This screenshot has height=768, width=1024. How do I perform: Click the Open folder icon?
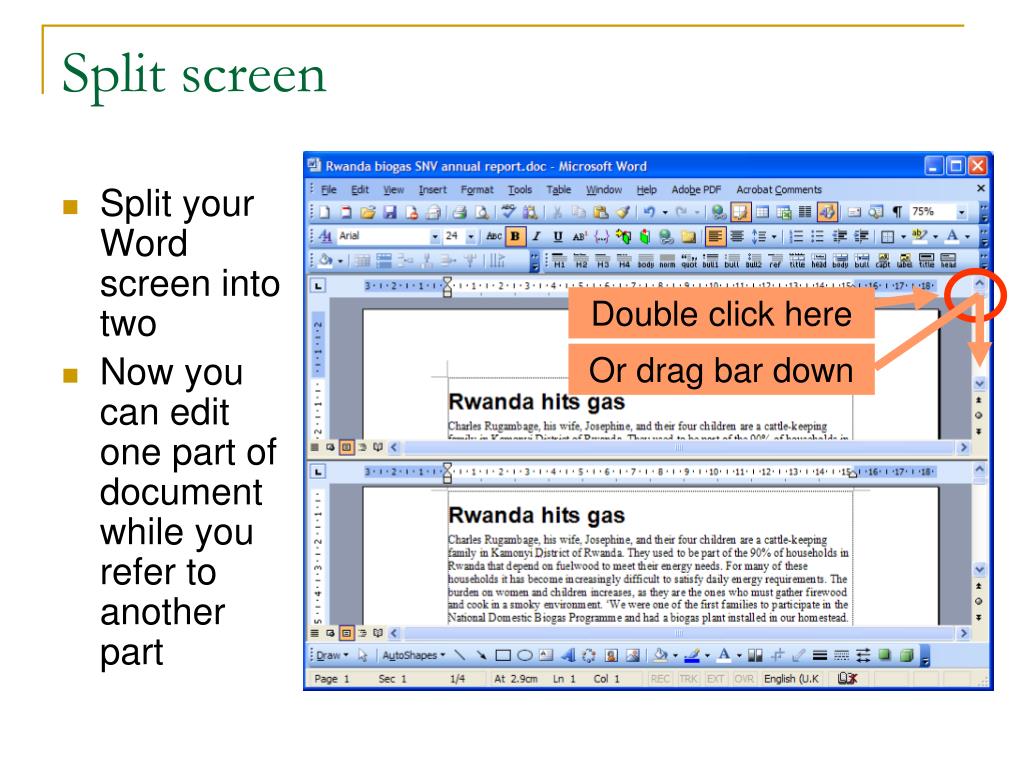pyautogui.click(x=368, y=212)
